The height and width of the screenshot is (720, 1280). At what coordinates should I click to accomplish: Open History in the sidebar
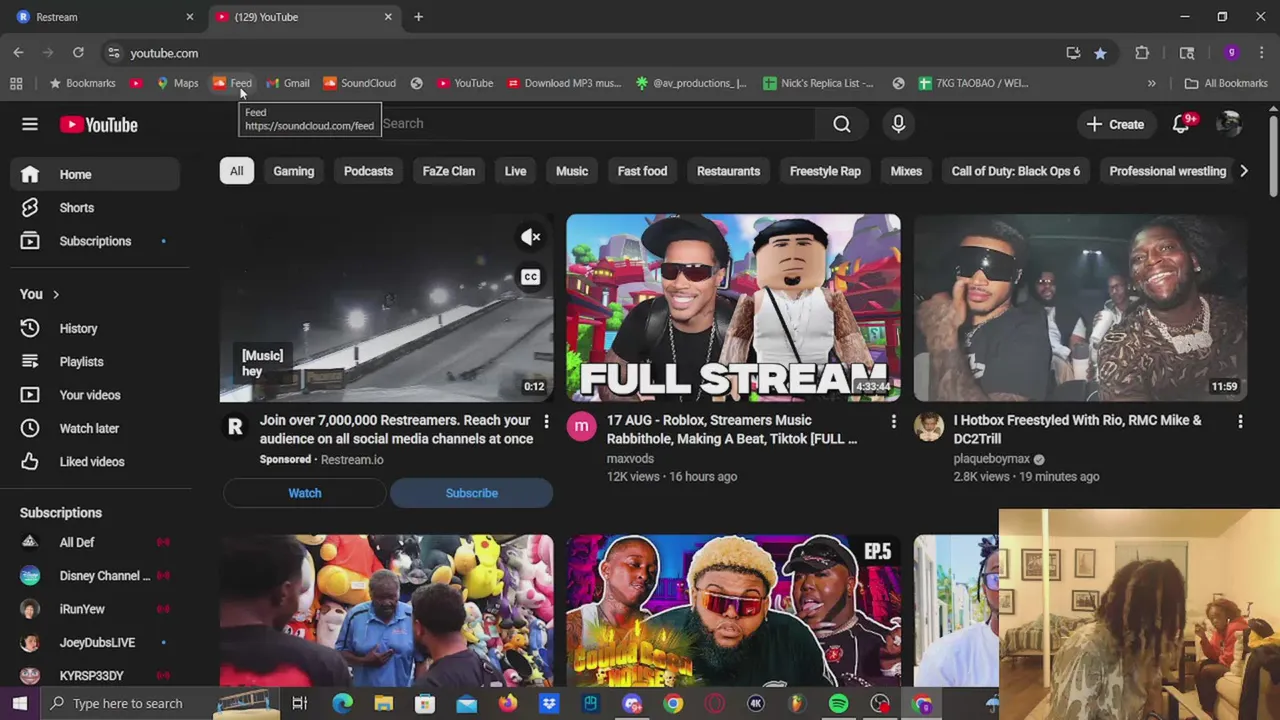tap(96, 328)
